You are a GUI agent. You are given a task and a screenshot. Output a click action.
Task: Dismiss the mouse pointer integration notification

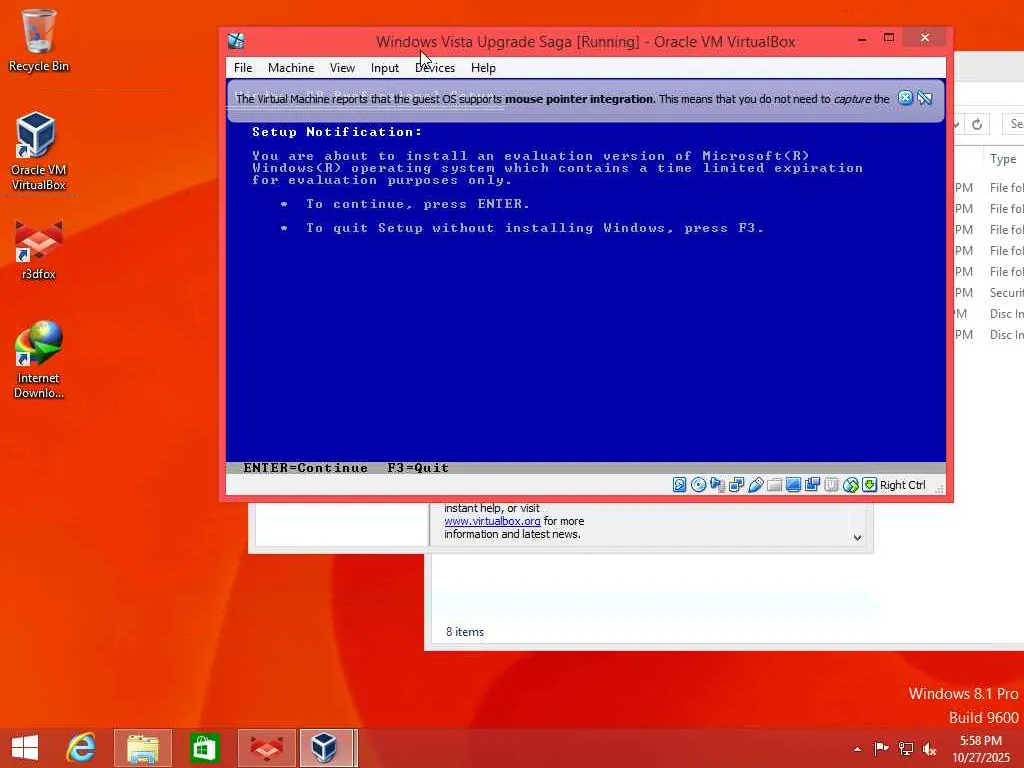[x=905, y=98]
